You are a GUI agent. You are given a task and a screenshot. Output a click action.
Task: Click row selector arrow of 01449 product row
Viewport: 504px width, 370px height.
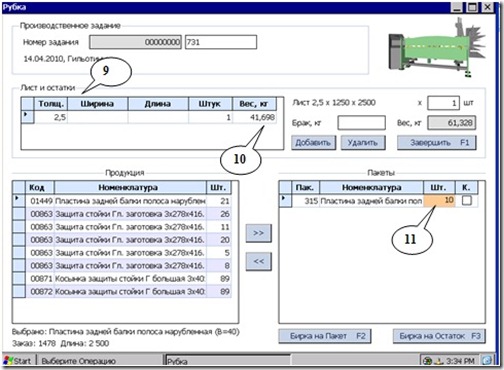pos(19,201)
